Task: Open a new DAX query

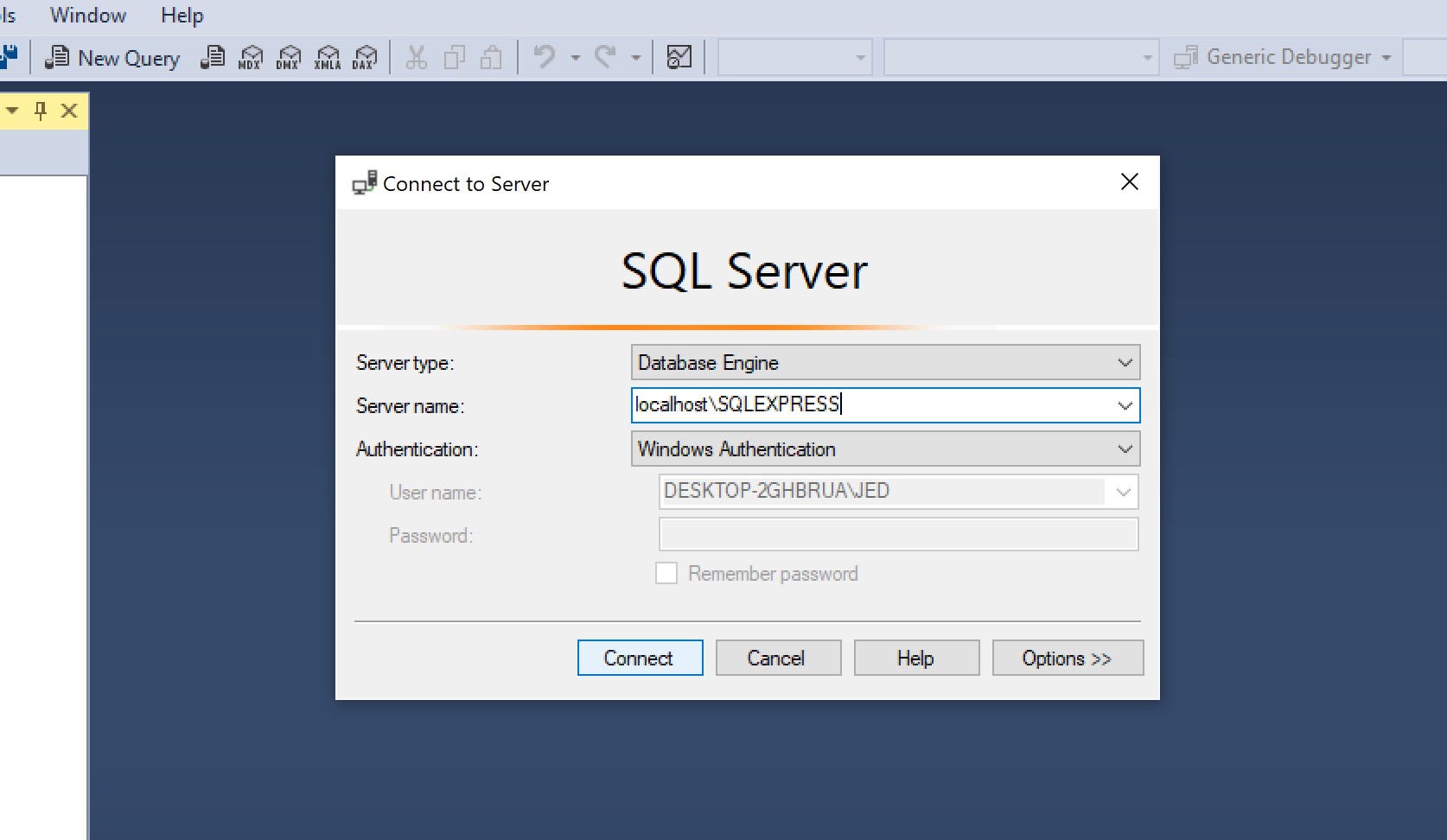Action: pyautogui.click(x=366, y=57)
